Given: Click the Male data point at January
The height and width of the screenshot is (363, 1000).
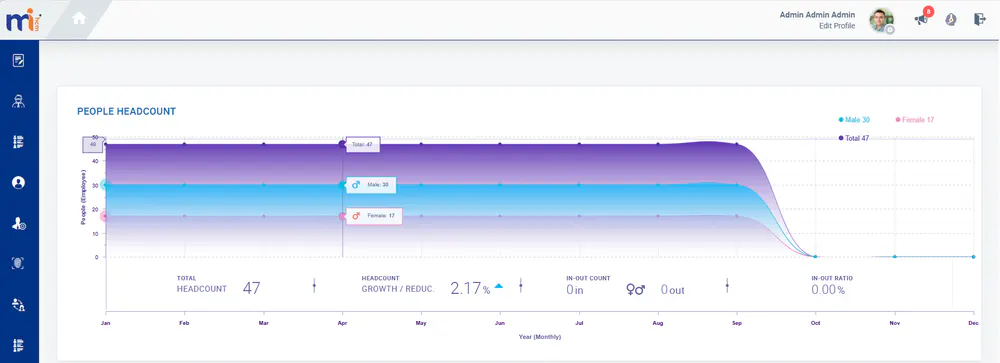Looking at the screenshot, I should point(106,185).
